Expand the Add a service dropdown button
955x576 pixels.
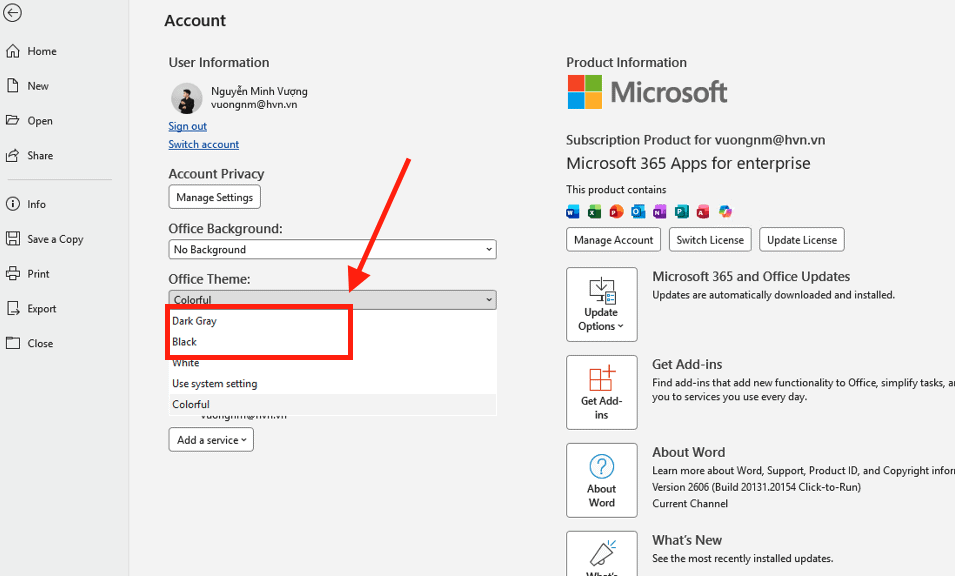(x=211, y=440)
